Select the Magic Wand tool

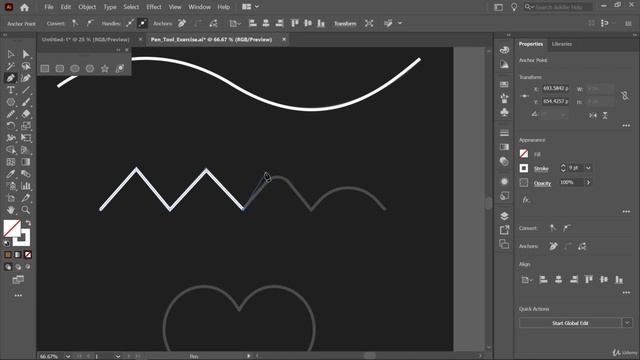click(x=11, y=66)
